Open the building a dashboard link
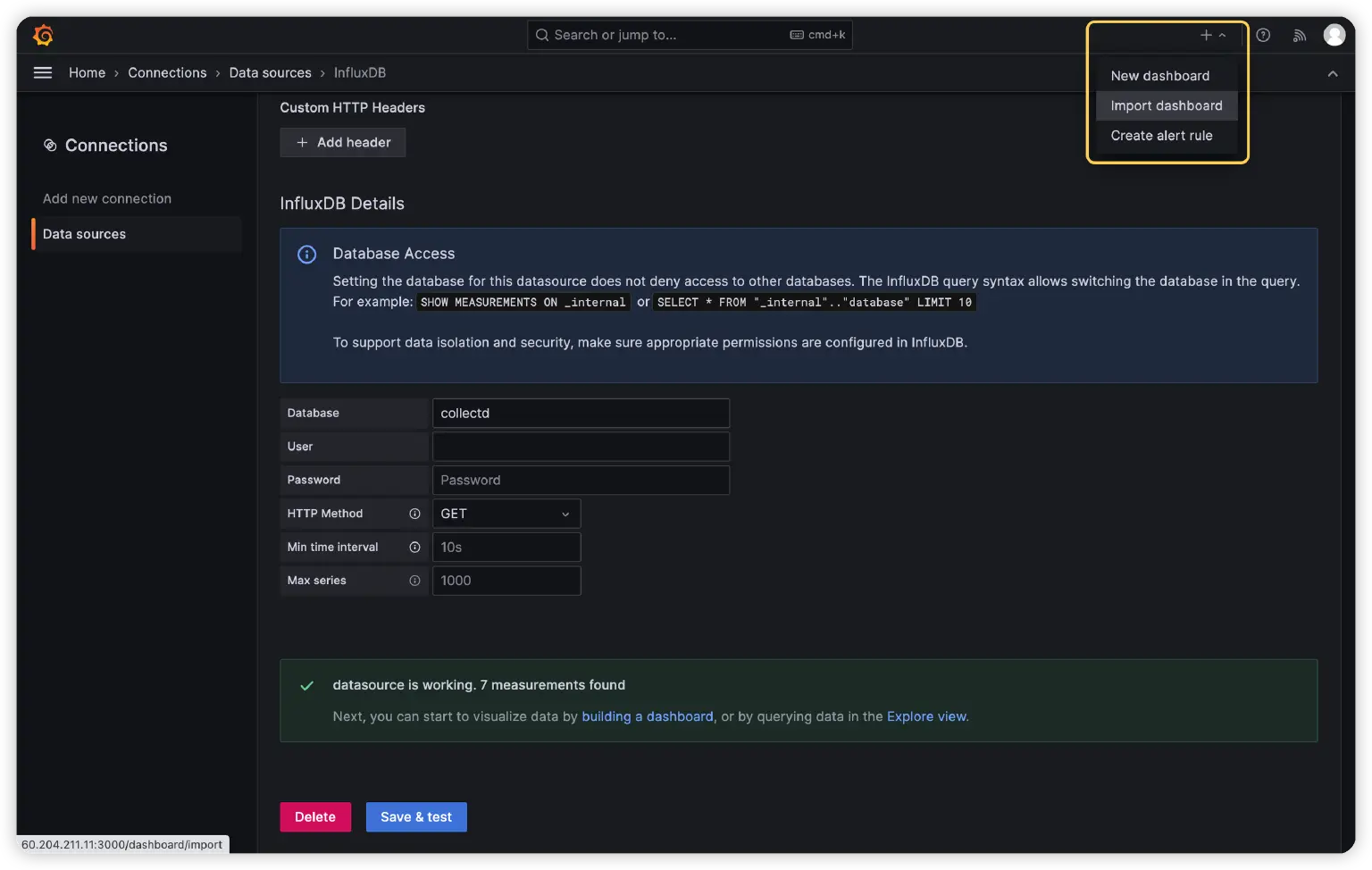This screenshot has height=870, width=1372. tap(647, 715)
